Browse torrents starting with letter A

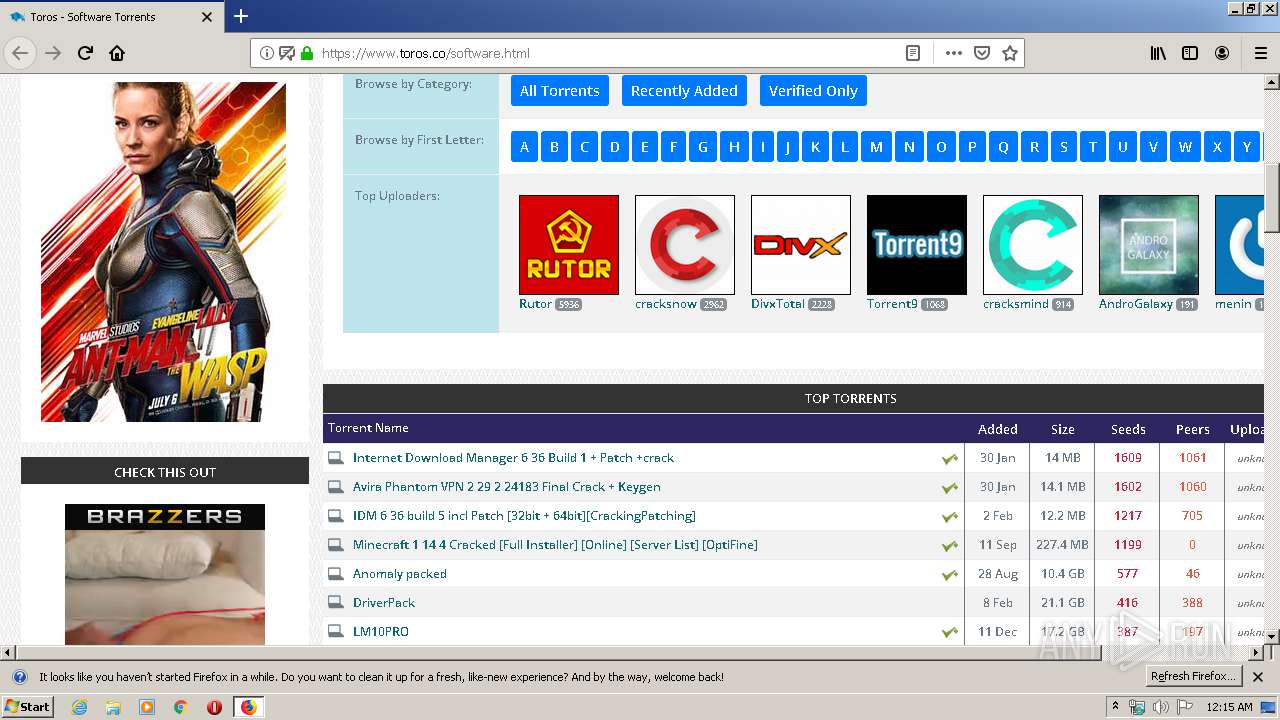pos(524,147)
